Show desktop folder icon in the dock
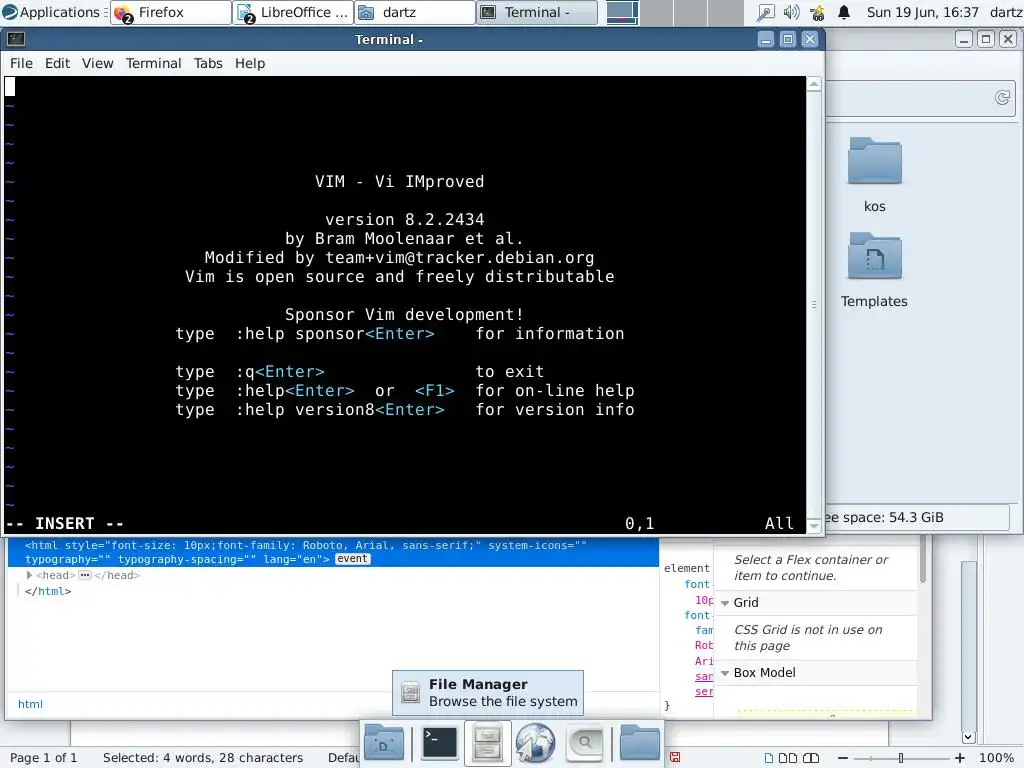 (x=384, y=743)
